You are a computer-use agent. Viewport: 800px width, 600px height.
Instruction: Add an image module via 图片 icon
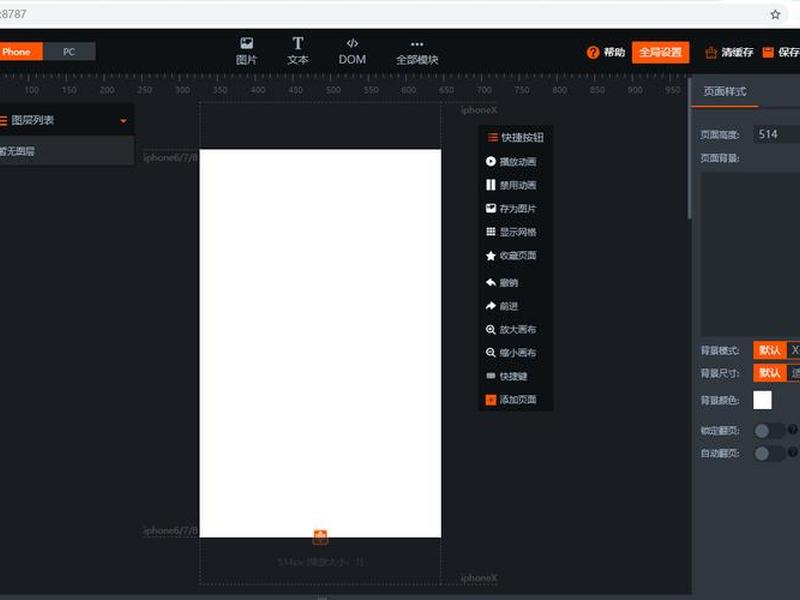pyautogui.click(x=246, y=51)
